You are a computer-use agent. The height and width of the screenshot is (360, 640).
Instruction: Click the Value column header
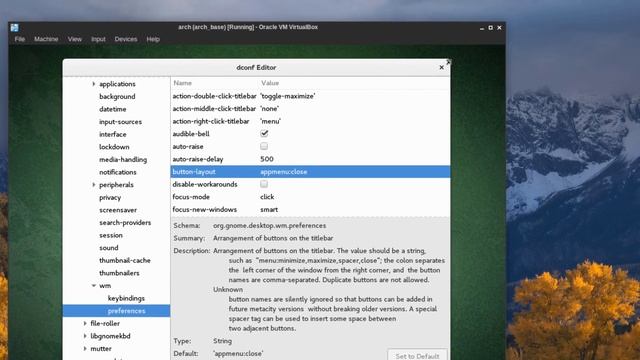270,83
